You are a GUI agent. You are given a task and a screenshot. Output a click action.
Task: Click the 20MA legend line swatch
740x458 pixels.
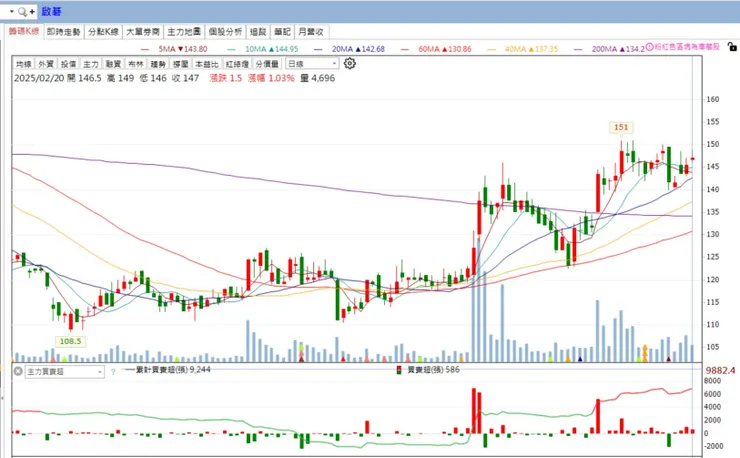point(318,49)
